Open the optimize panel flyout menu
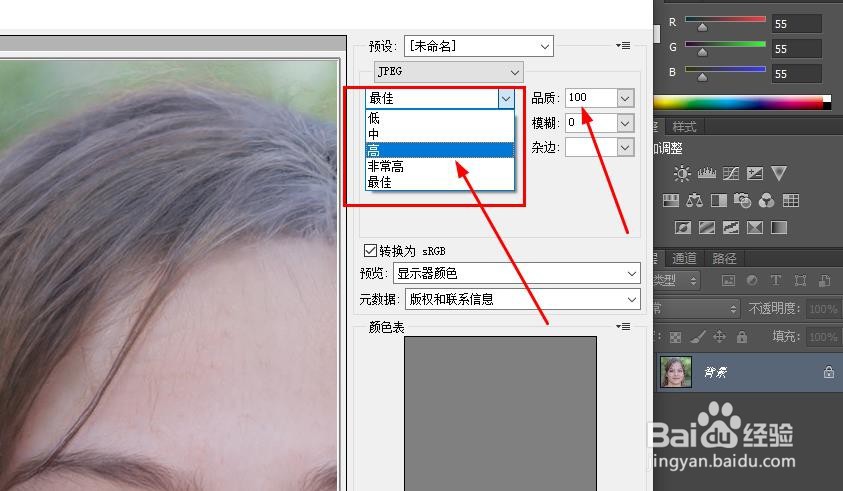 pos(623,46)
